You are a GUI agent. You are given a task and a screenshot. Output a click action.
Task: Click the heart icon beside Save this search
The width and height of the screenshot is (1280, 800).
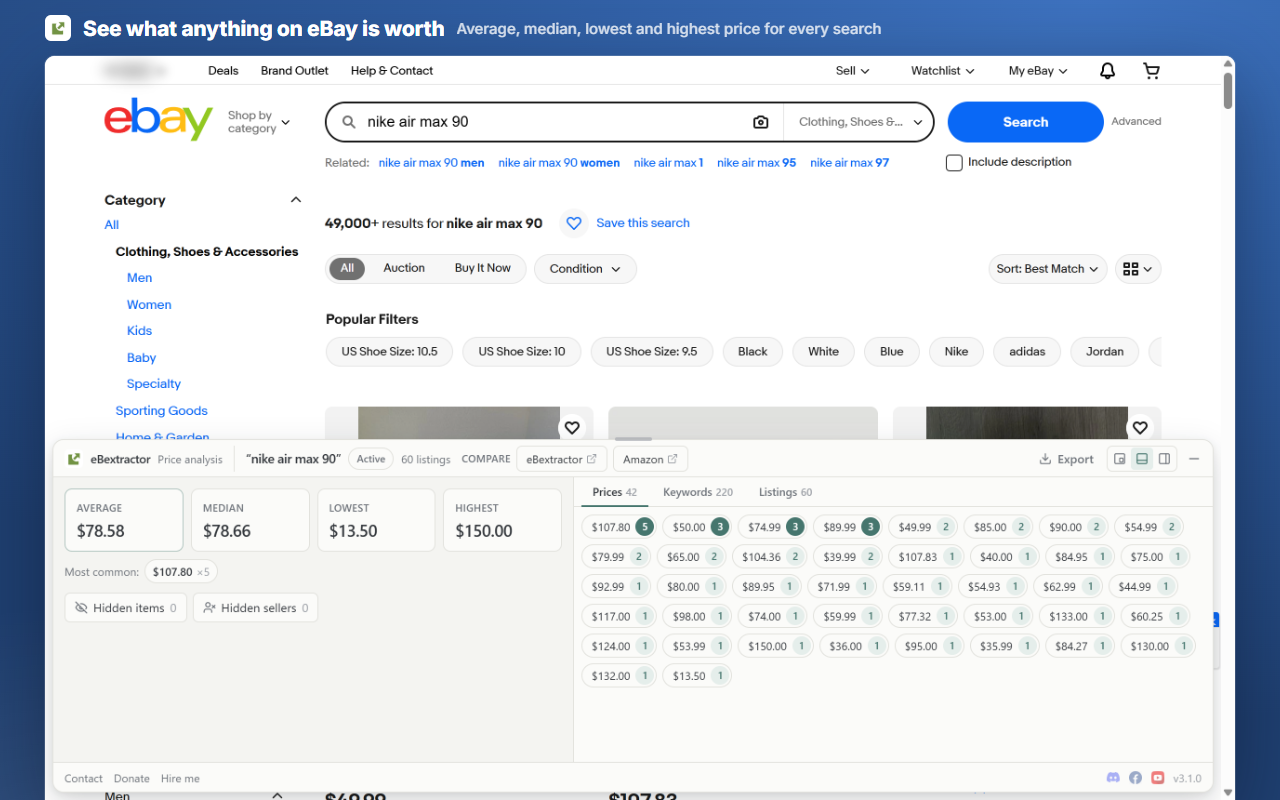pos(574,223)
